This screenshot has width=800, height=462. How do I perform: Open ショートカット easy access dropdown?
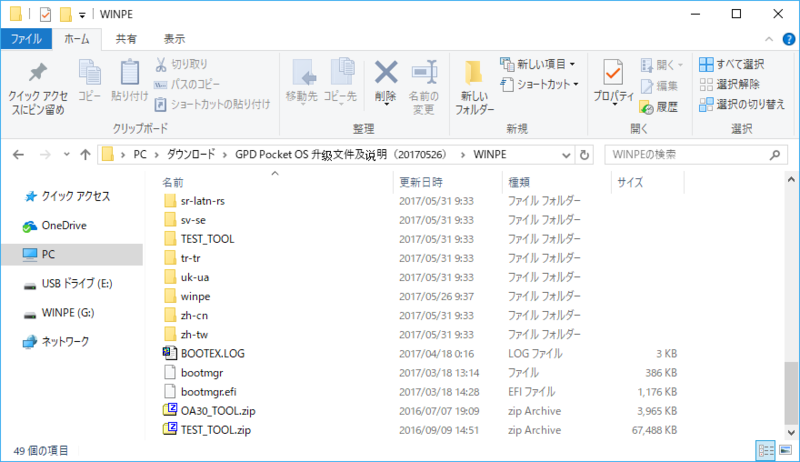[540, 84]
